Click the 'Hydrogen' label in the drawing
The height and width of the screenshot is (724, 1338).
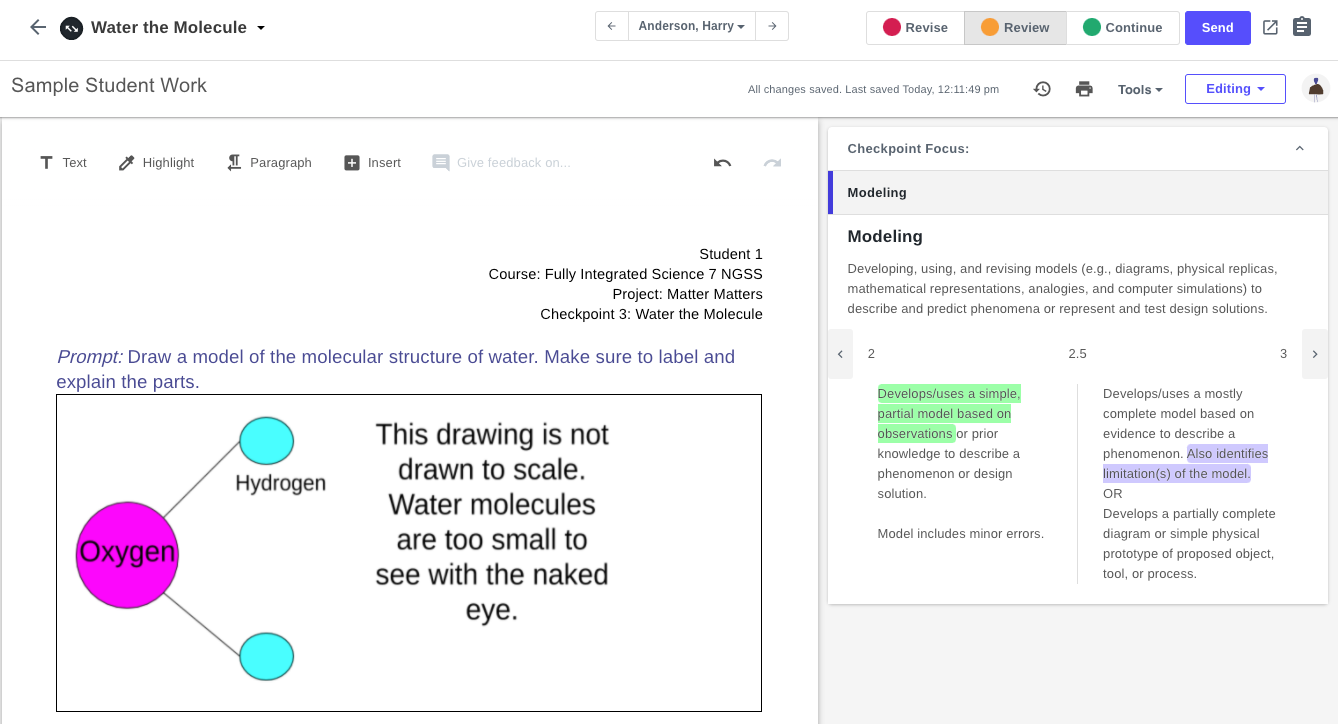(x=281, y=483)
